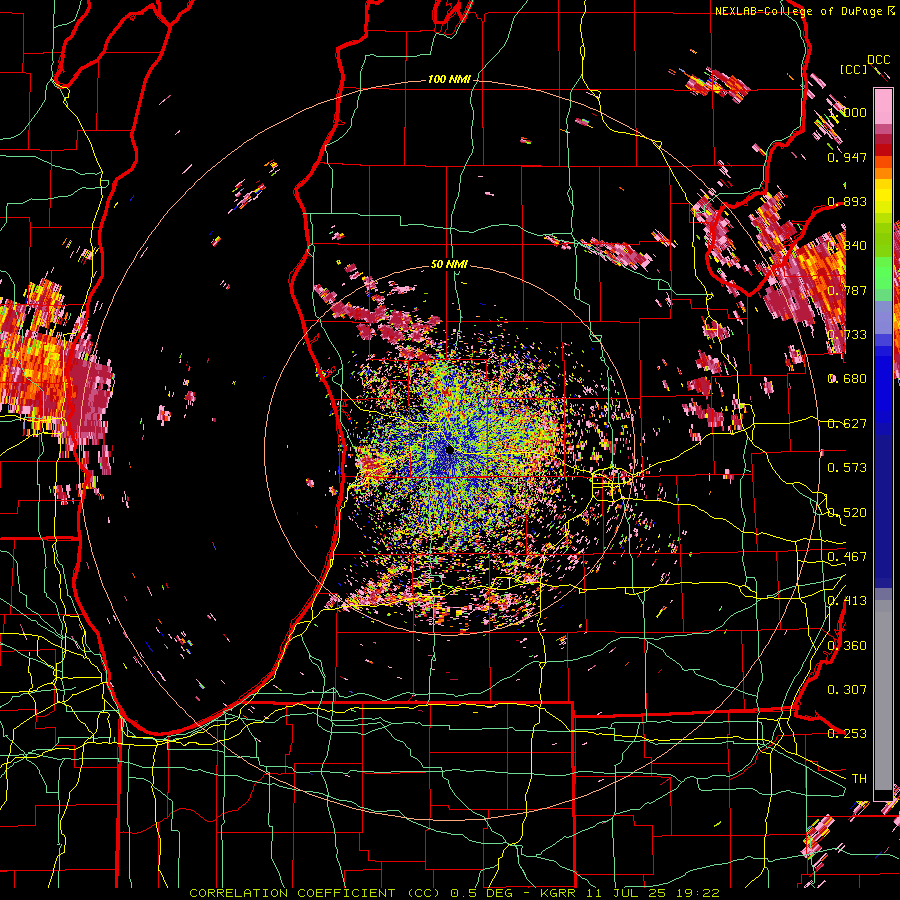The image size is (900, 900).
Task: Select the 0.413 legend value
Action: pyautogui.click(x=847, y=601)
